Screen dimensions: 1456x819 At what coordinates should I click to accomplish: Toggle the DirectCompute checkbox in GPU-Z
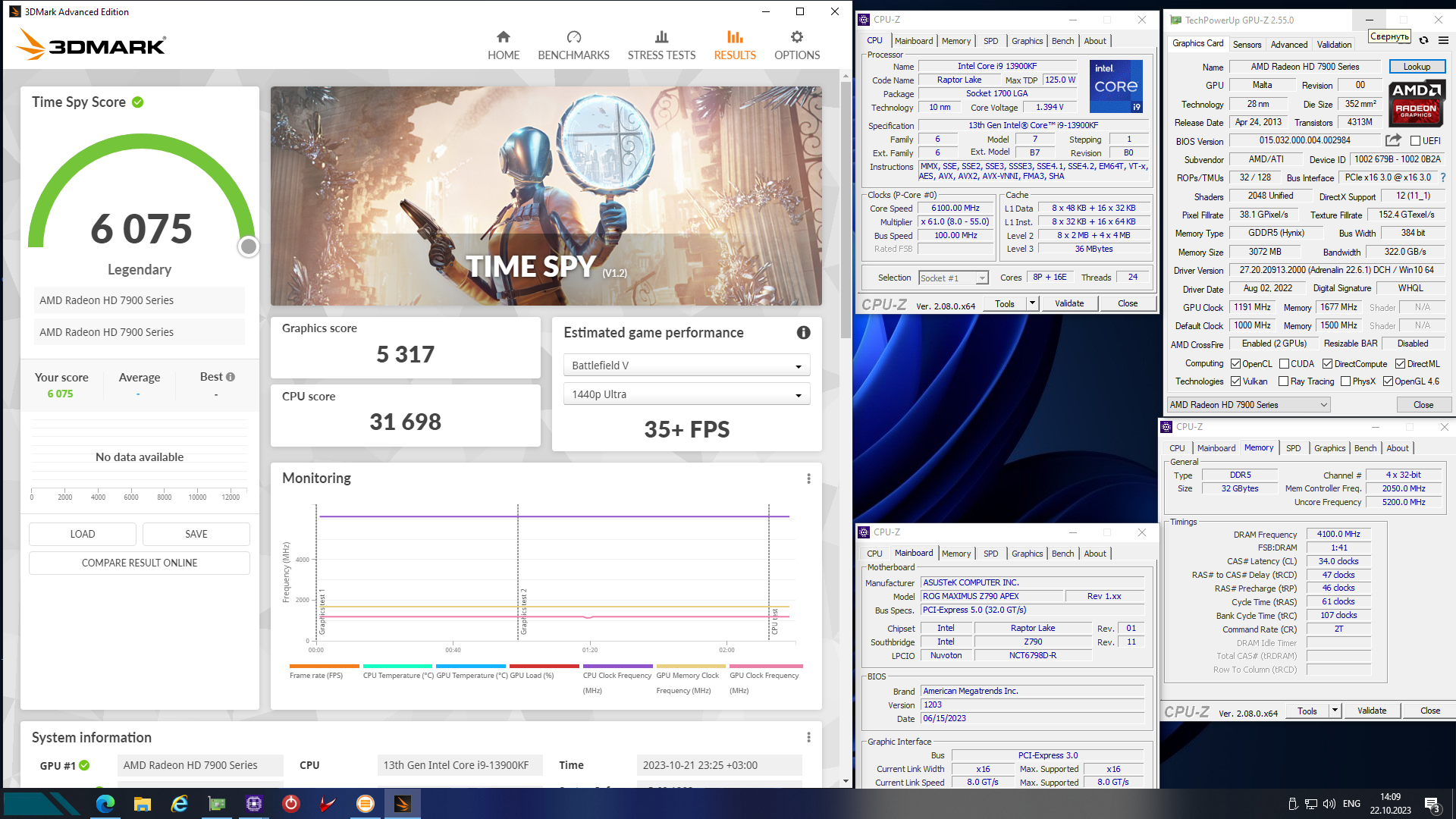point(1328,364)
